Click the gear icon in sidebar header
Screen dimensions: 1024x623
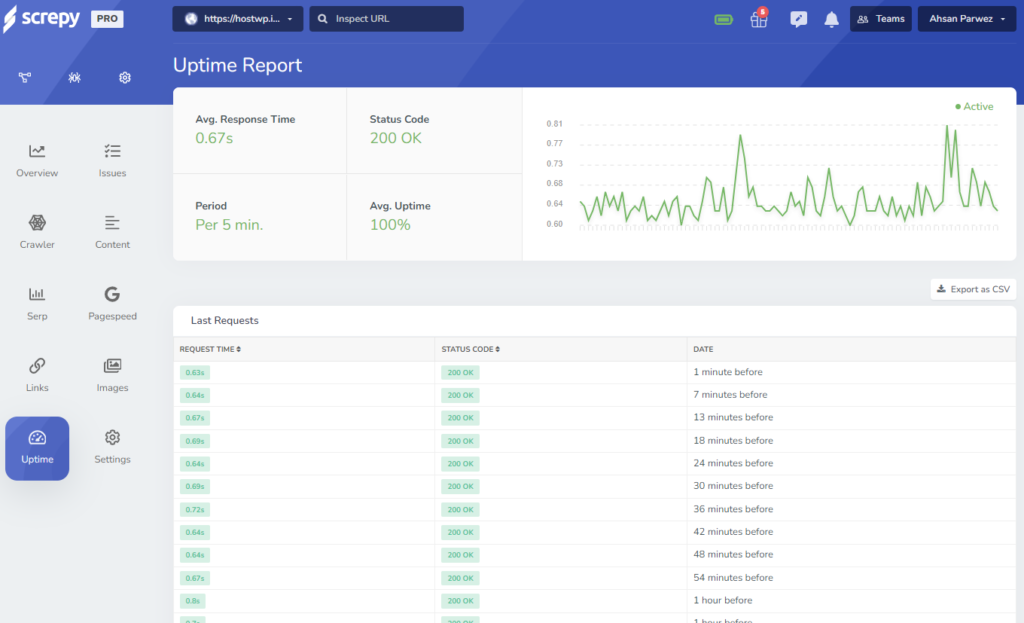pyautogui.click(x=125, y=77)
